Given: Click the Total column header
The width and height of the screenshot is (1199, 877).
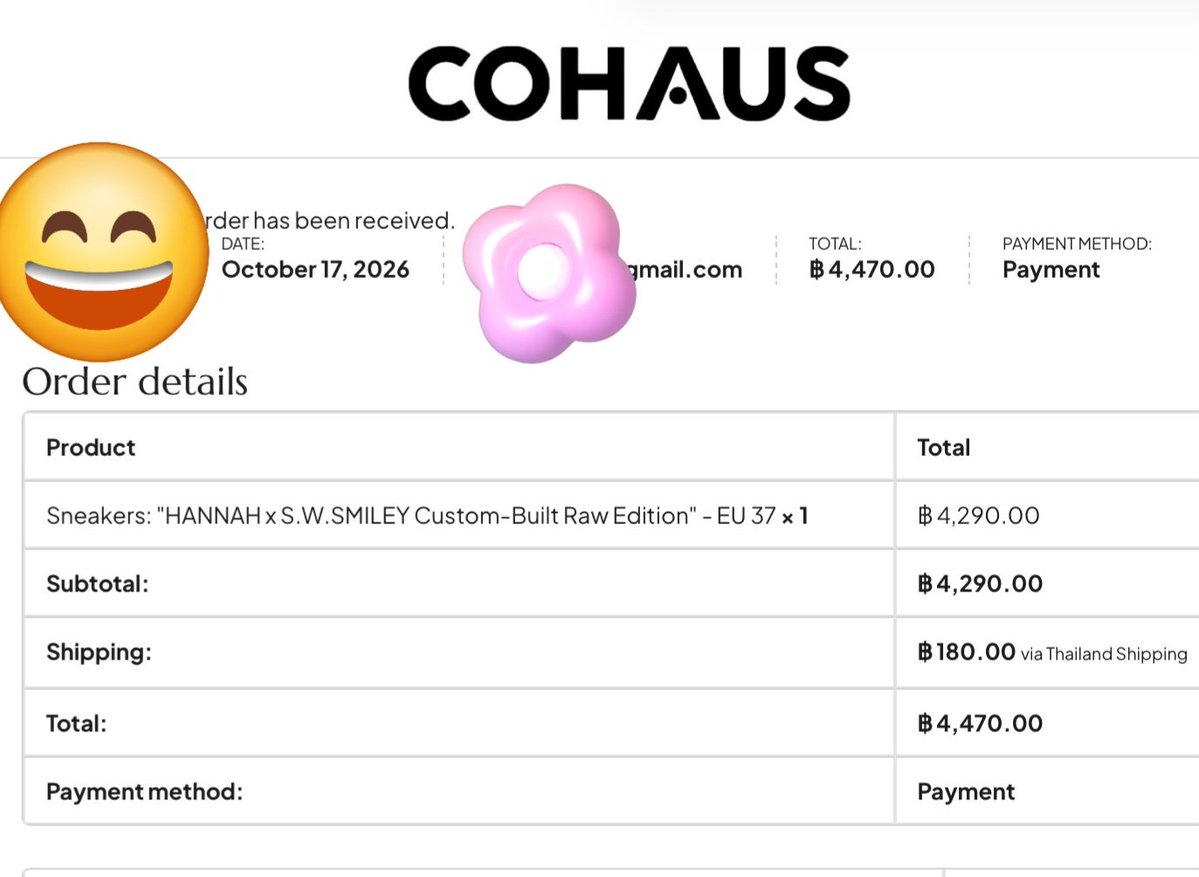Looking at the screenshot, I should pyautogui.click(x=944, y=447).
